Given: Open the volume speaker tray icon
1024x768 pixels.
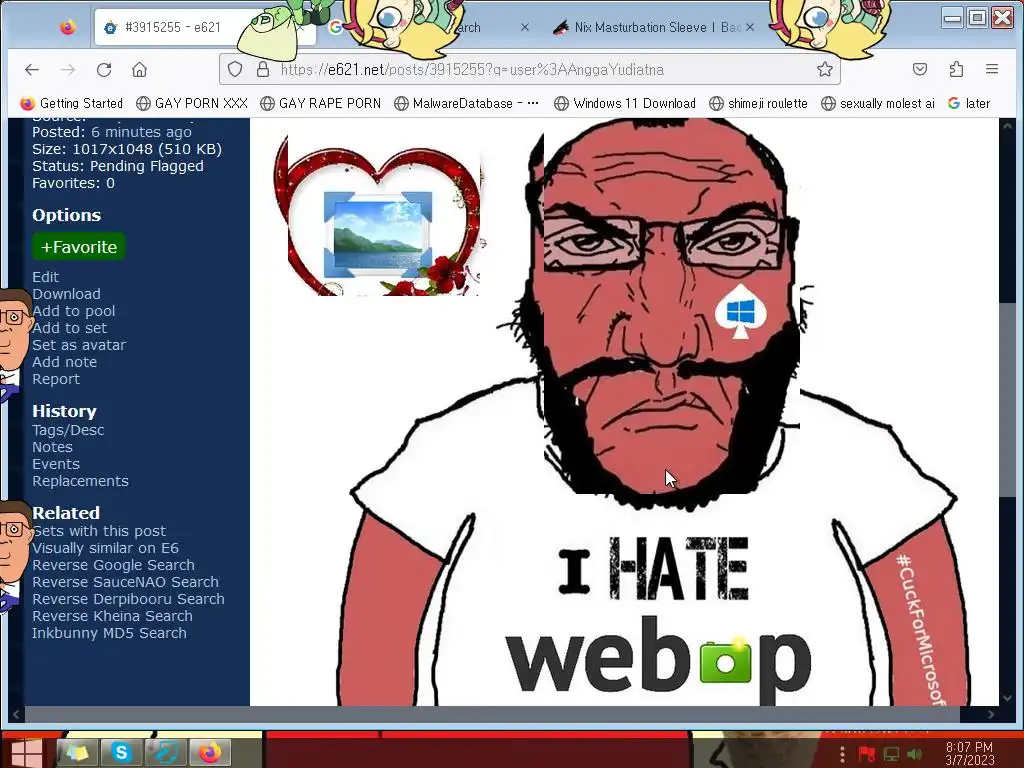Looking at the screenshot, I should click(x=914, y=754).
